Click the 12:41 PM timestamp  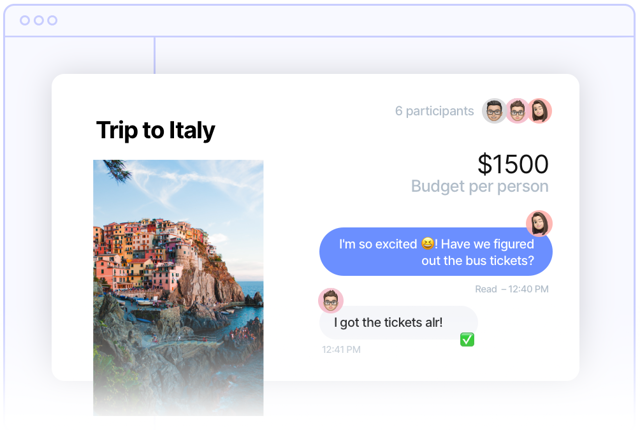click(341, 350)
